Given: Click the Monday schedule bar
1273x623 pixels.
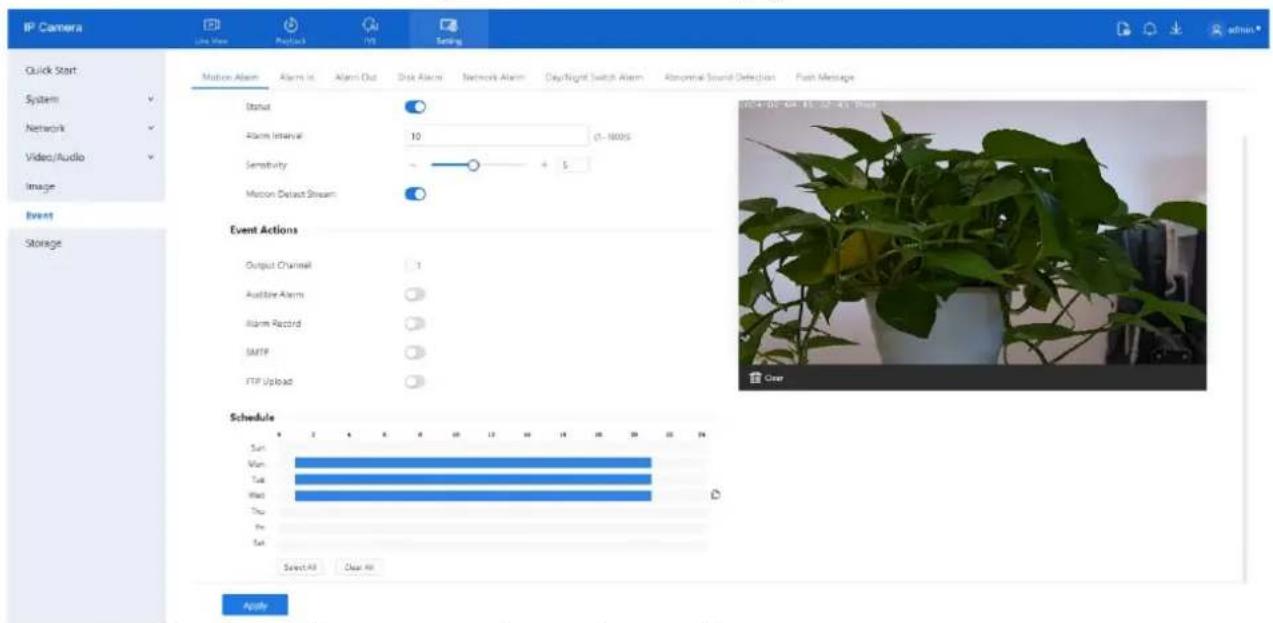Looking at the screenshot, I should (473, 463).
